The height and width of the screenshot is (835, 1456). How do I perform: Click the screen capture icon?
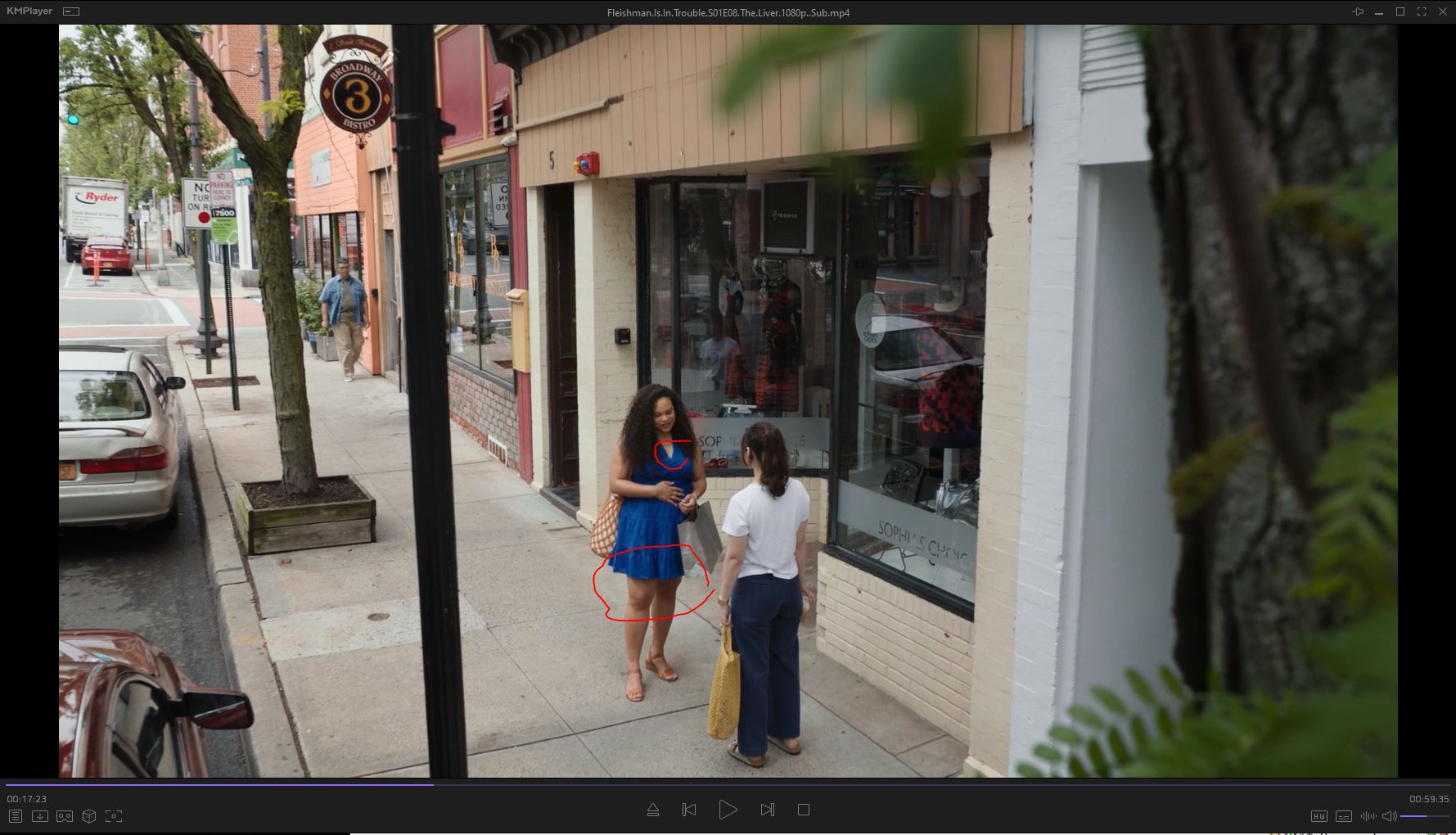pyautogui.click(x=114, y=816)
